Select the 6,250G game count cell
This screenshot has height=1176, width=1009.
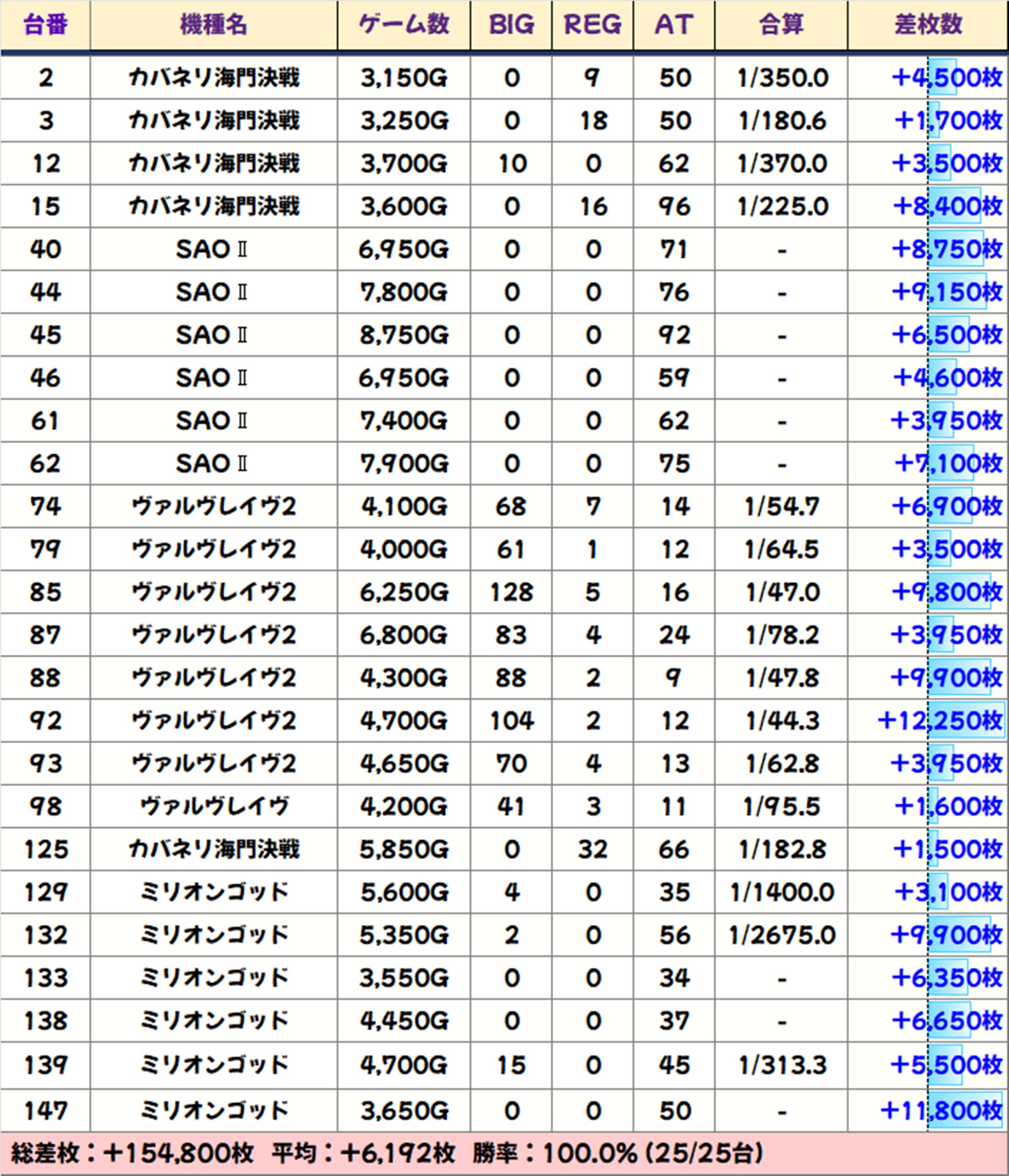[x=404, y=592]
